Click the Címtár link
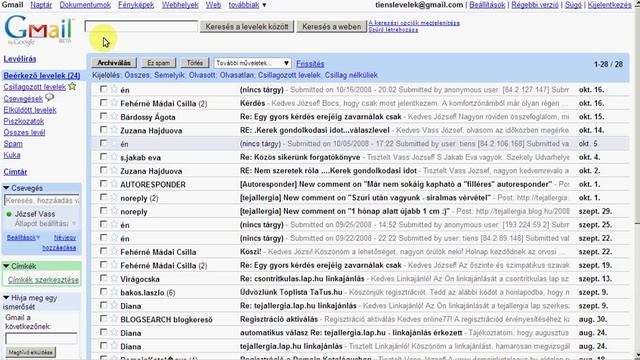640x360 pixels. 15,172
